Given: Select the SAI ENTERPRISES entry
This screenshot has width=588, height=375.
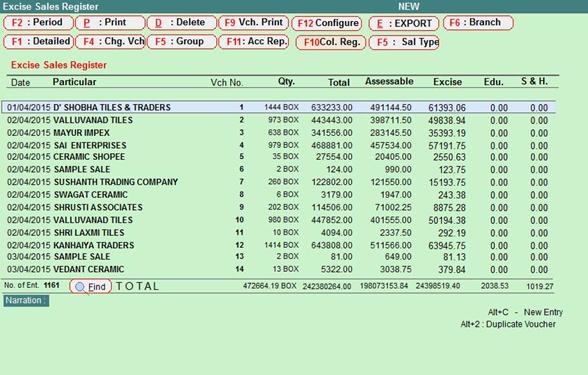Looking at the screenshot, I should click(279, 145).
